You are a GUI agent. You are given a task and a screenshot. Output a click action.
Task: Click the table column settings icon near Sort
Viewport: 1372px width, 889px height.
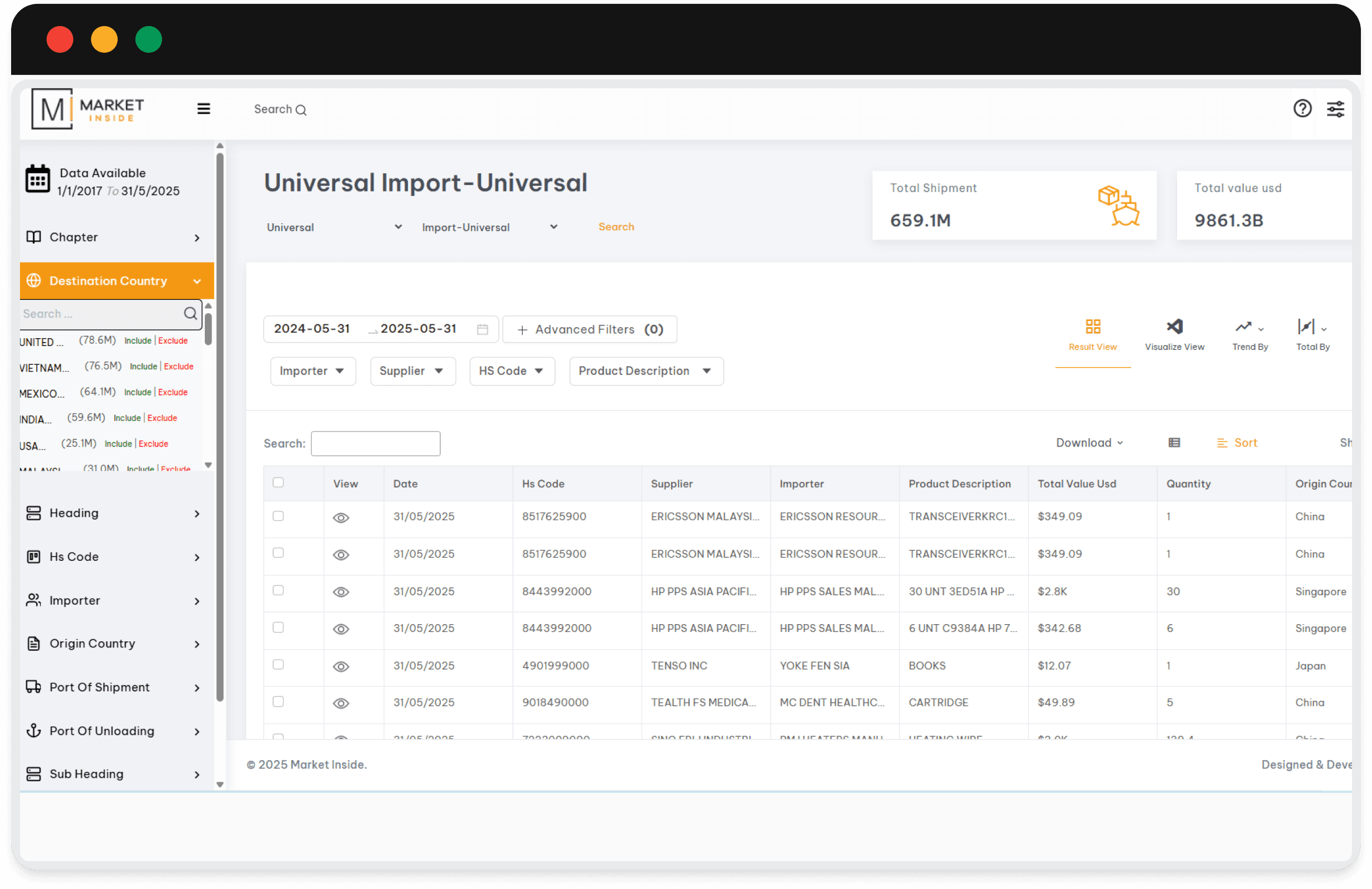click(x=1175, y=443)
